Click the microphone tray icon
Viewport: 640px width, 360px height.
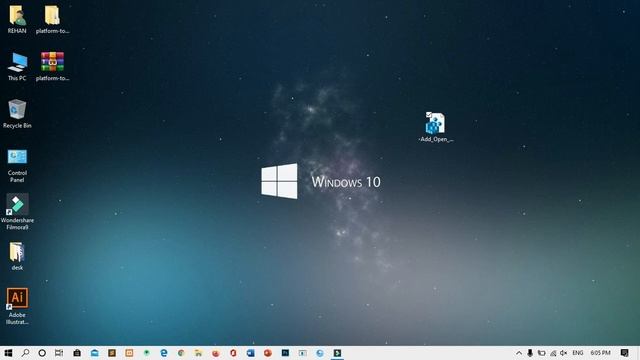[530, 353]
